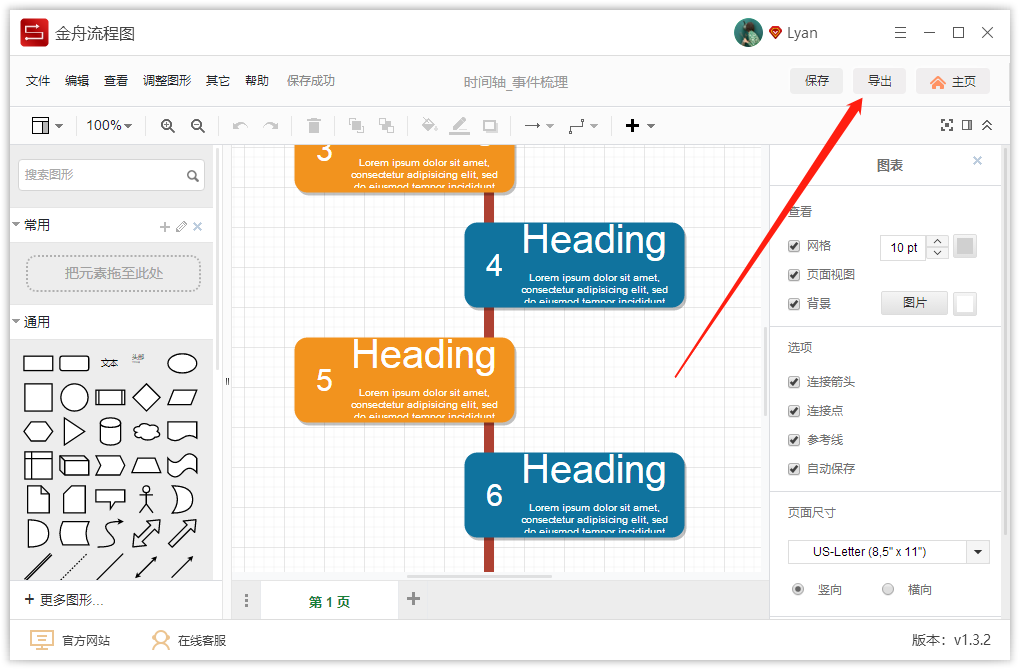This screenshot has width=1020, height=670.
Task: Select the callout speech bubble shape
Action: tap(110, 499)
